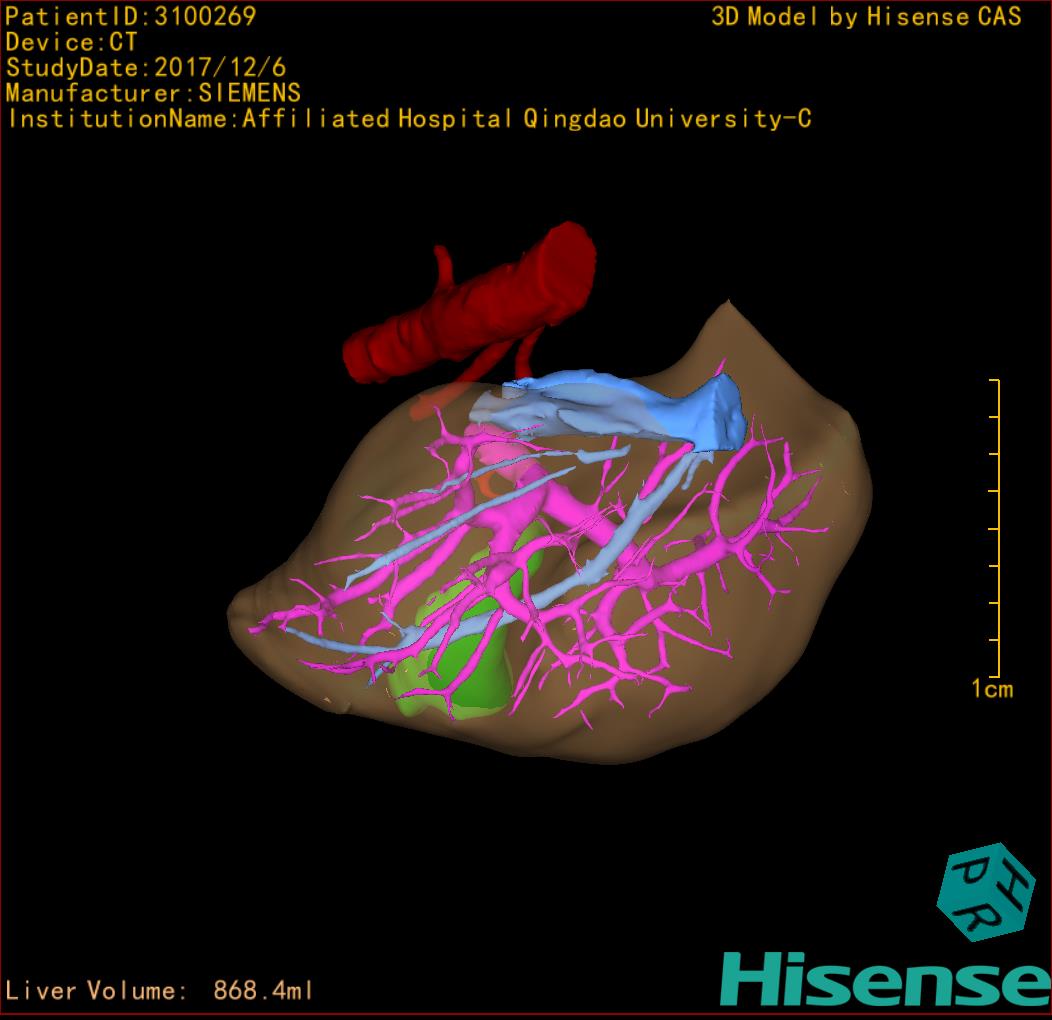The height and width of the screenshot is (1020, 1052).
Task: Click the InstitutionName text line
Action: point(408,119)
